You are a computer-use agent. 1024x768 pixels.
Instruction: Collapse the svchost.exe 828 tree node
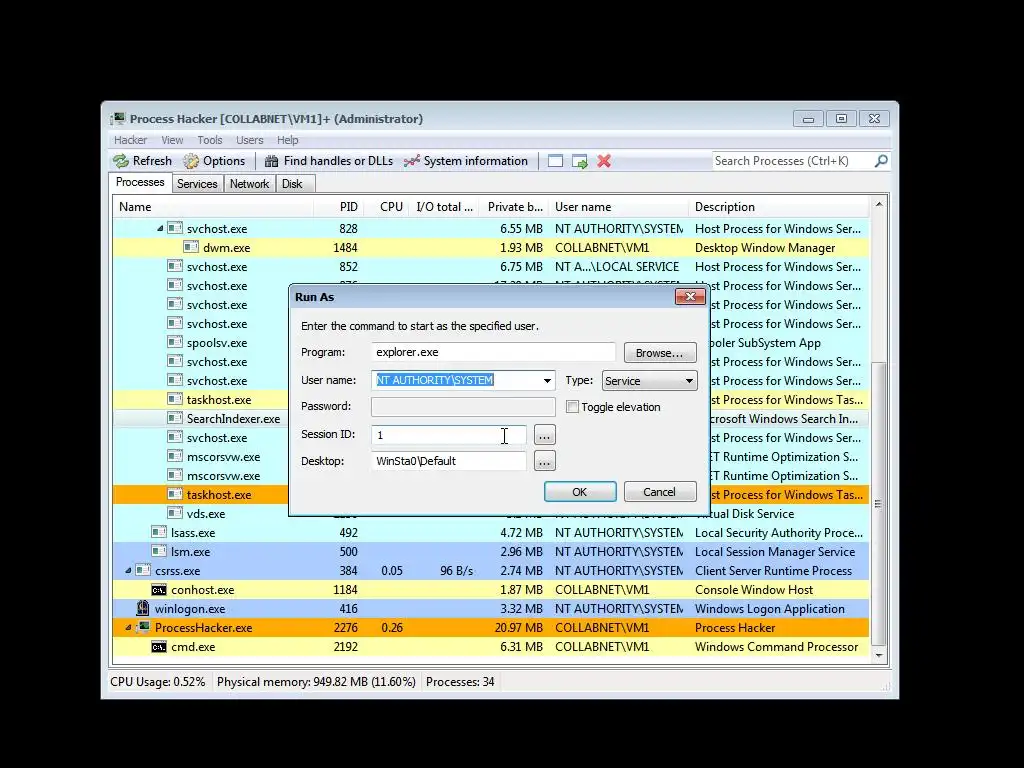tap(159, 229)
